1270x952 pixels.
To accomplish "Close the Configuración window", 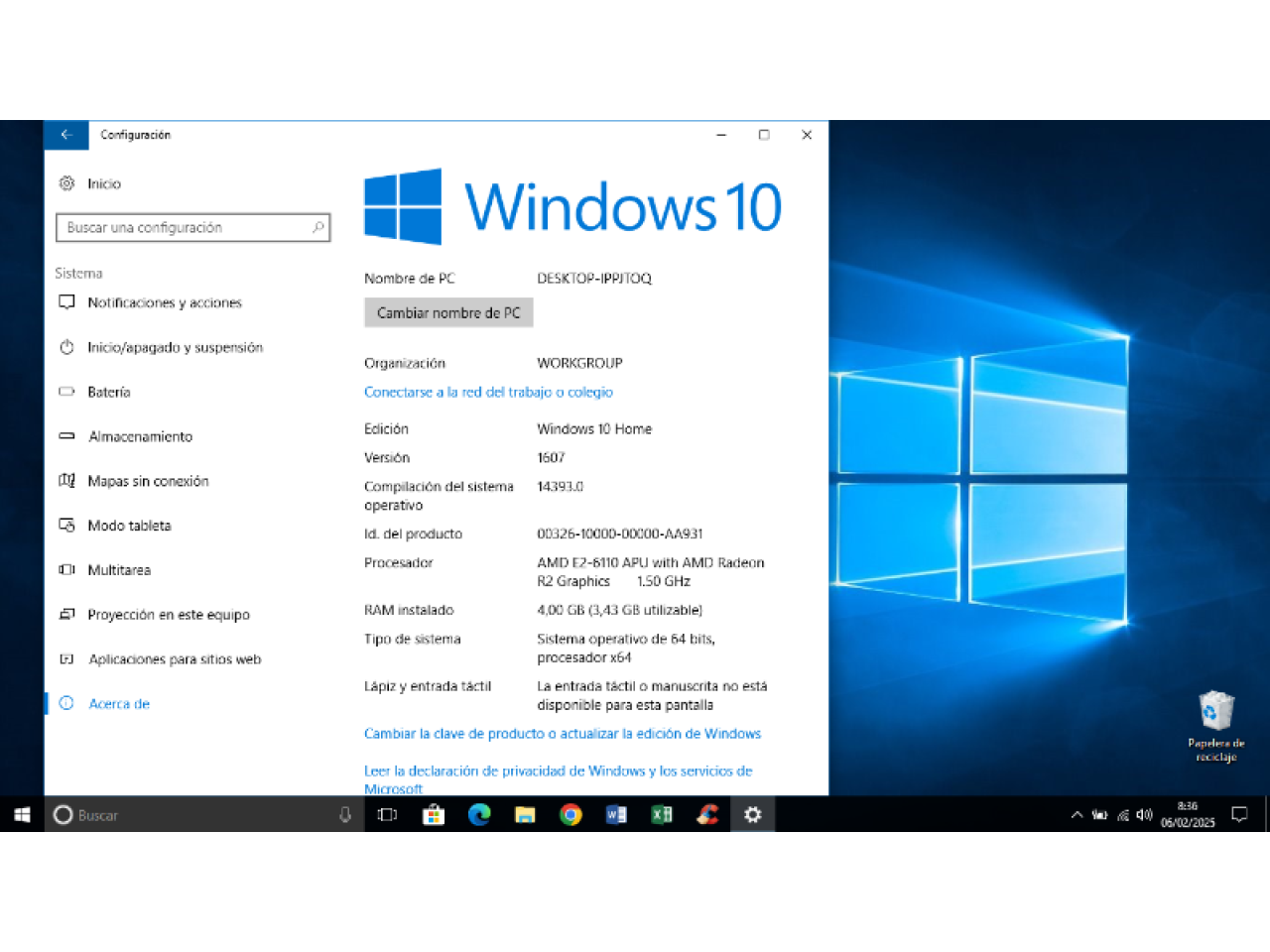I will tap(807, 135).
